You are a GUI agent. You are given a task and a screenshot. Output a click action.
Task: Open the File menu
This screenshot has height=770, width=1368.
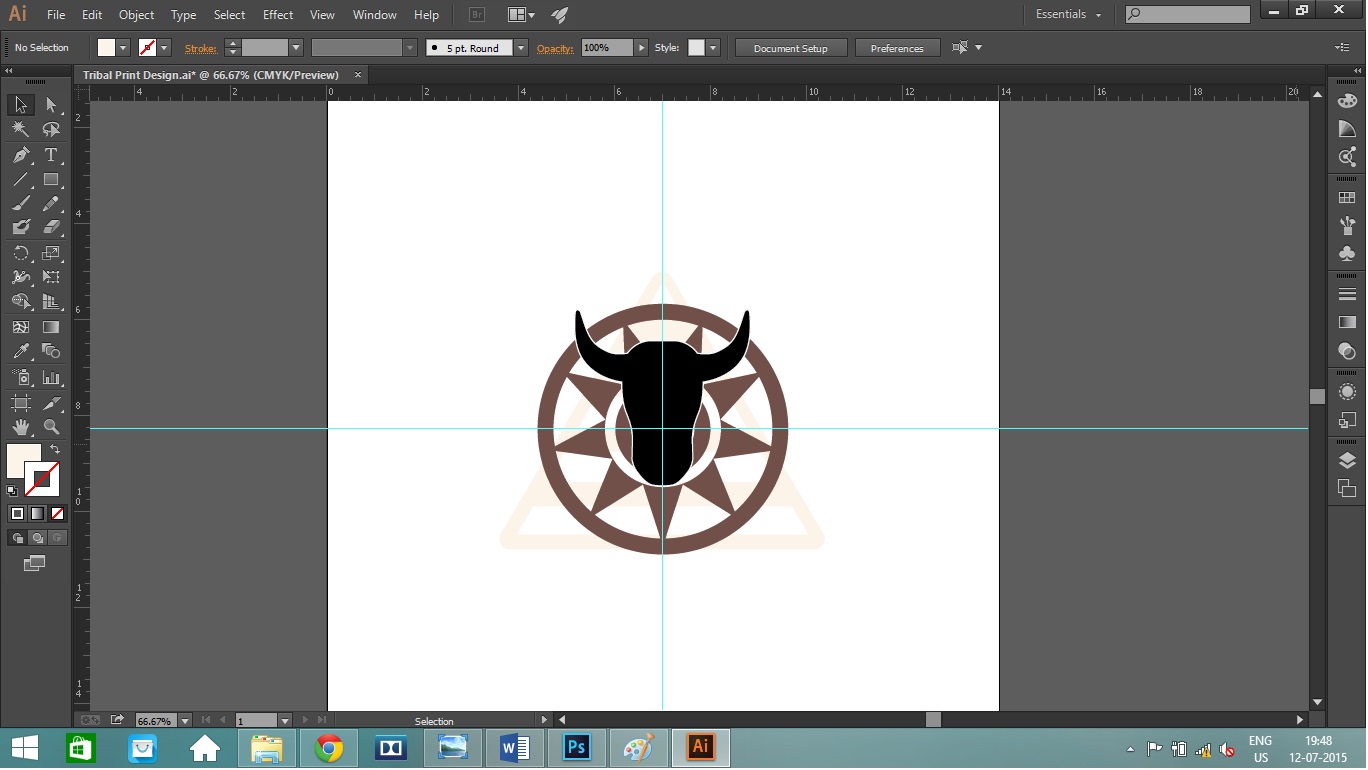(x=56, y=15)
